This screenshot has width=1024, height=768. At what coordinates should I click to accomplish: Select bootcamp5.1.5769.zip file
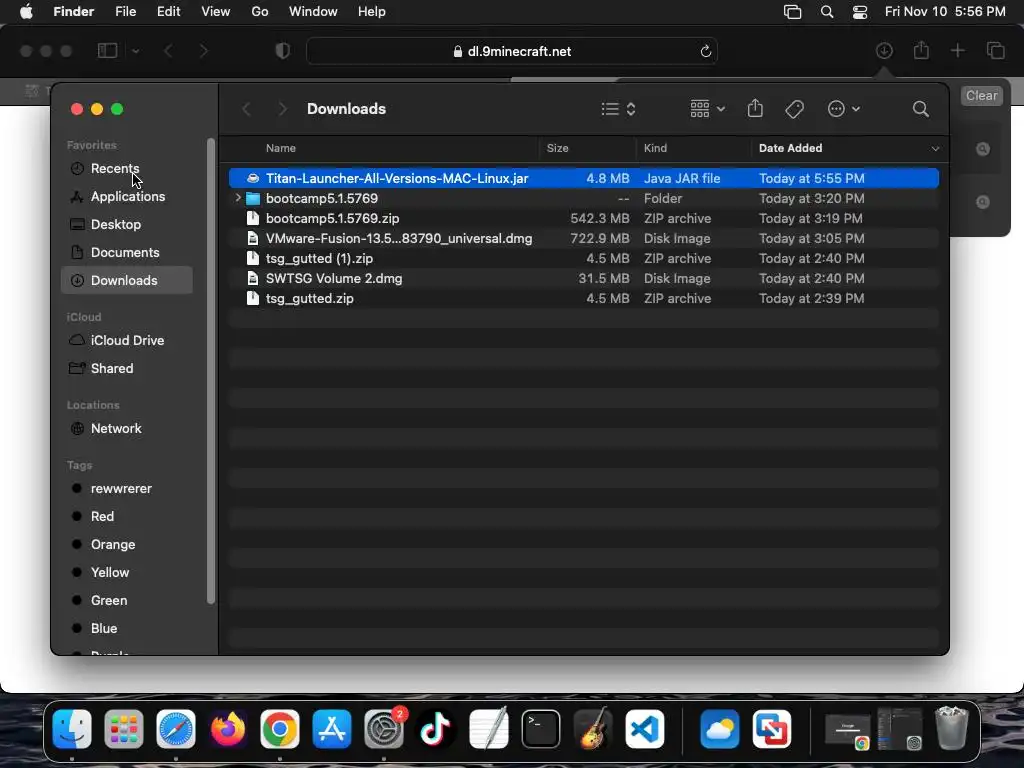click(x=584, y=218)
